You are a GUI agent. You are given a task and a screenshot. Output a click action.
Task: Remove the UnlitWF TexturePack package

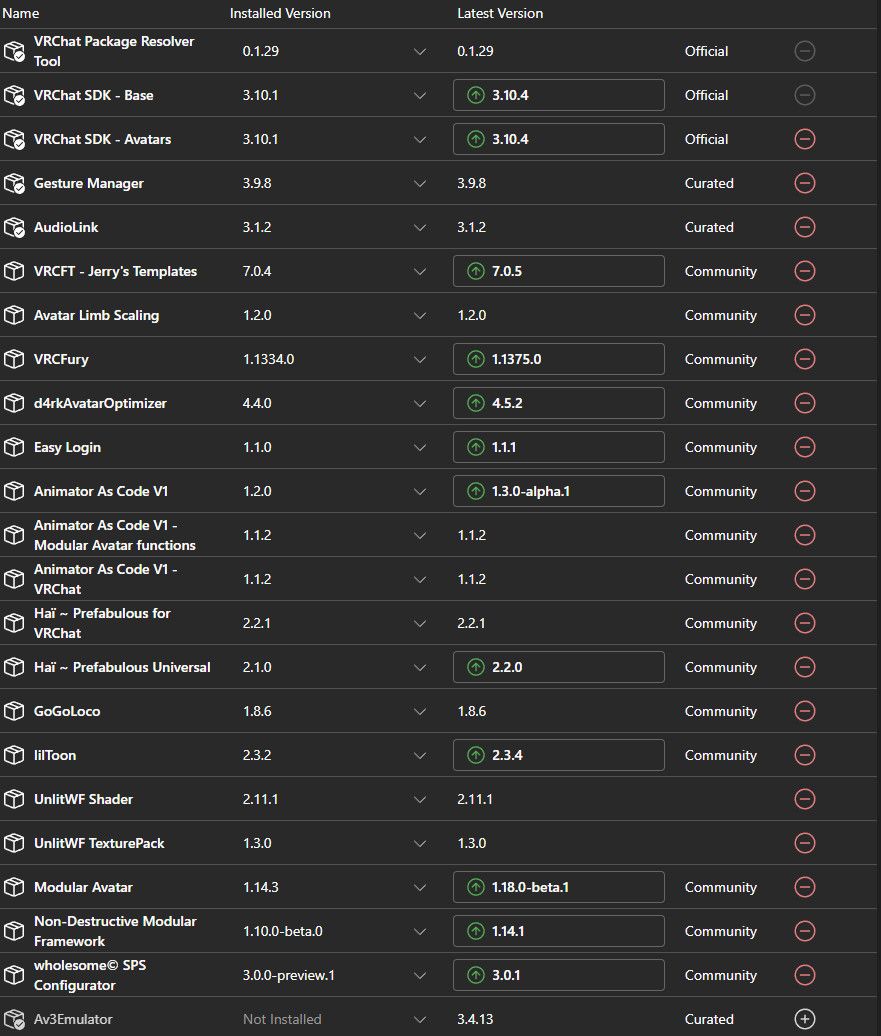point(804,843)
